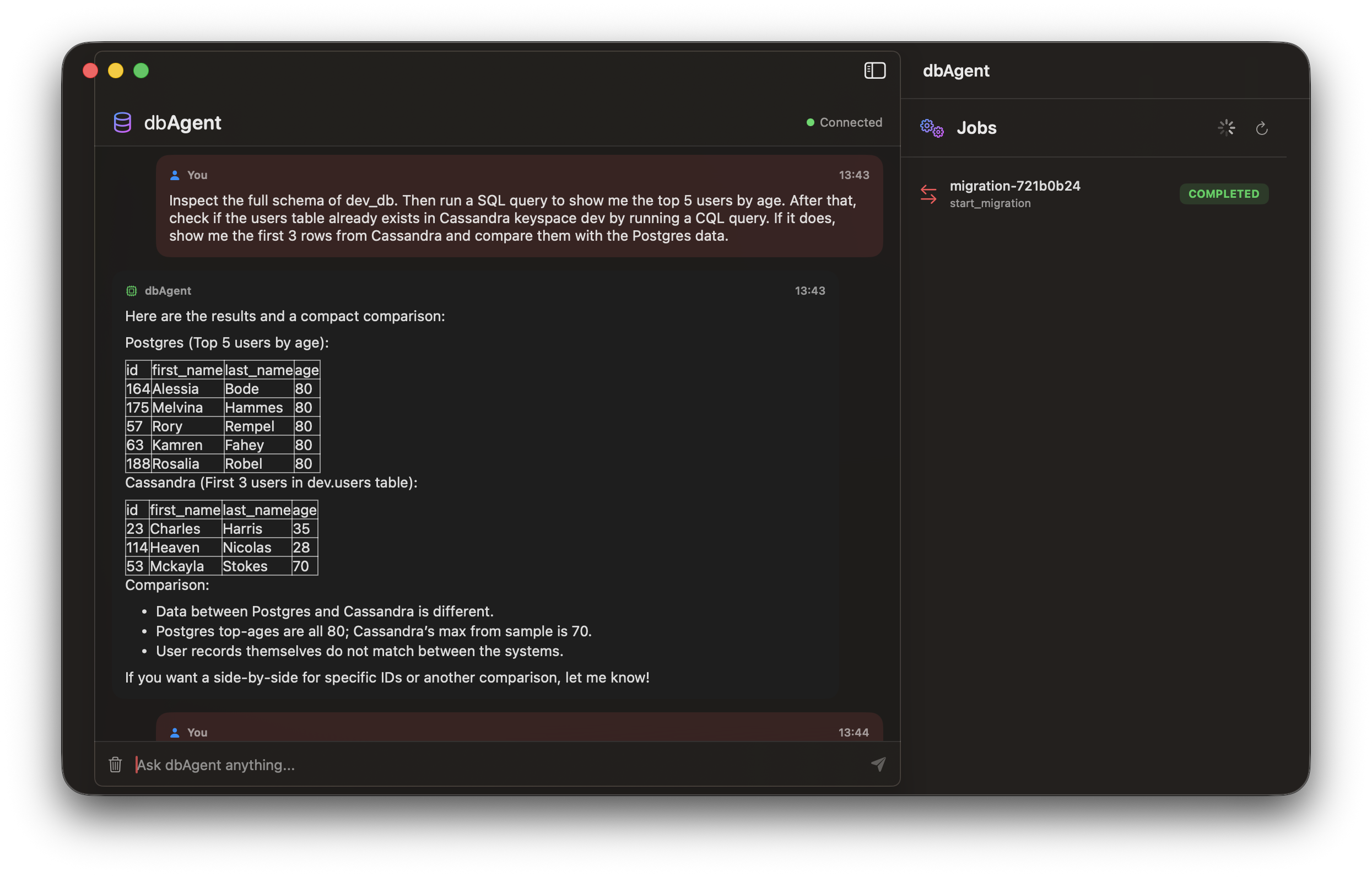Select the dbAgent title in the right panel
1372x877 pixels.
[956, 71]
